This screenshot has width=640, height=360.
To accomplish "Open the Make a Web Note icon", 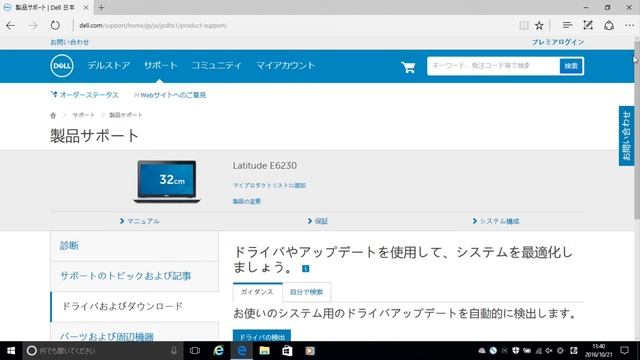I will click(x=588, y=25).
